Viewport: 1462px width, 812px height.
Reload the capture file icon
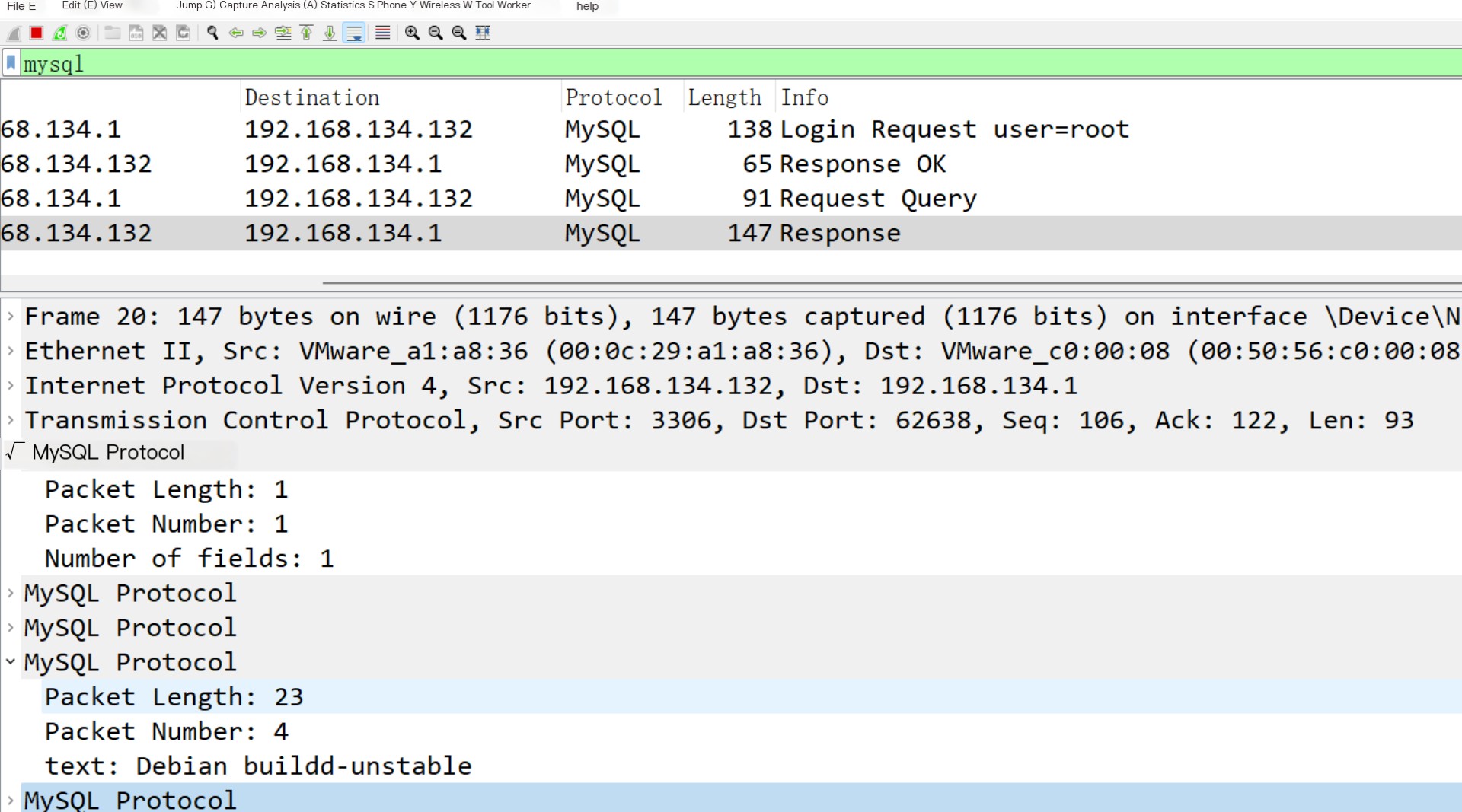coord(184,33)
